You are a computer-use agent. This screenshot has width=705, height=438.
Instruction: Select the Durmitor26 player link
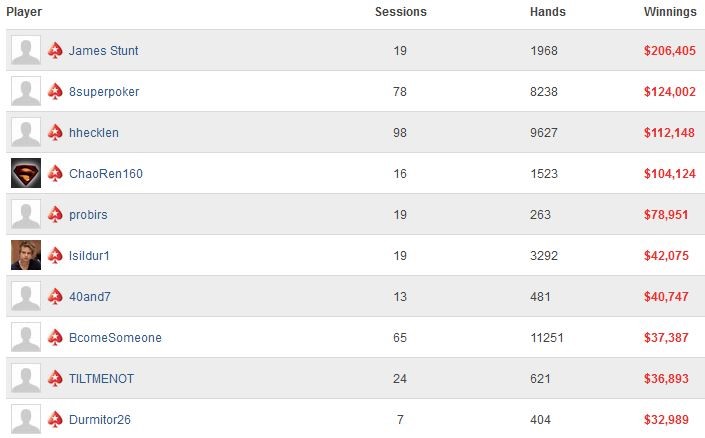[100, 420]
